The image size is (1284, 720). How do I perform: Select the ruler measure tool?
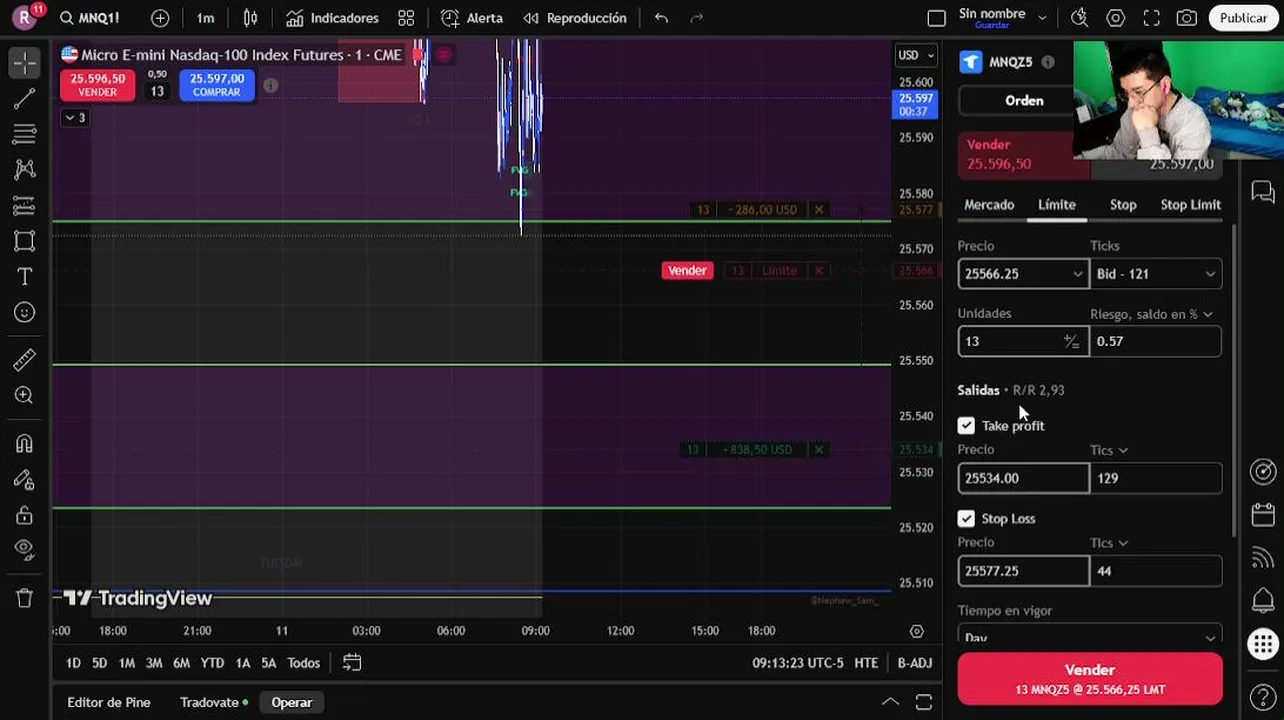25,360
